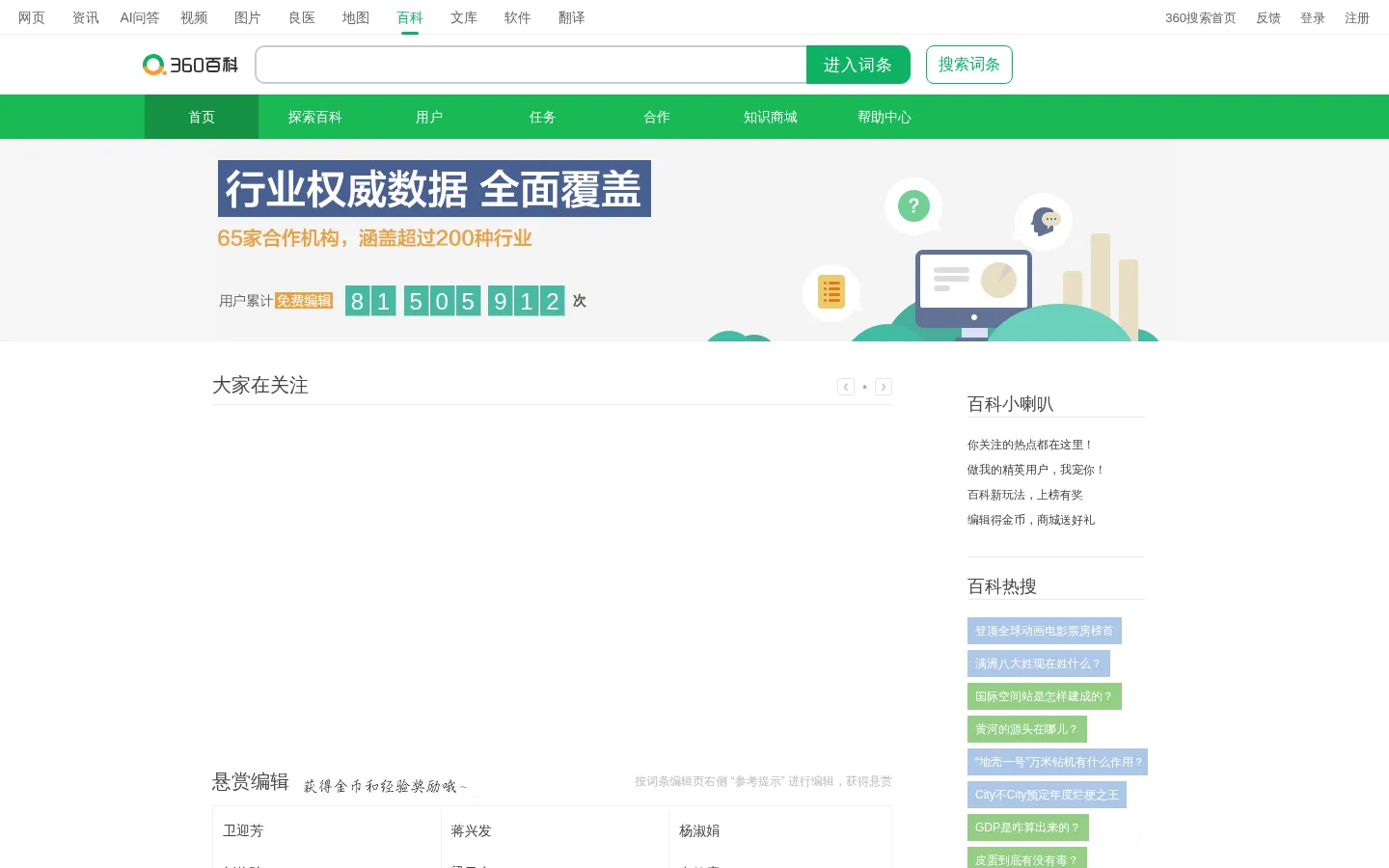Open the AI问答 top tab

tap(140, 17)
